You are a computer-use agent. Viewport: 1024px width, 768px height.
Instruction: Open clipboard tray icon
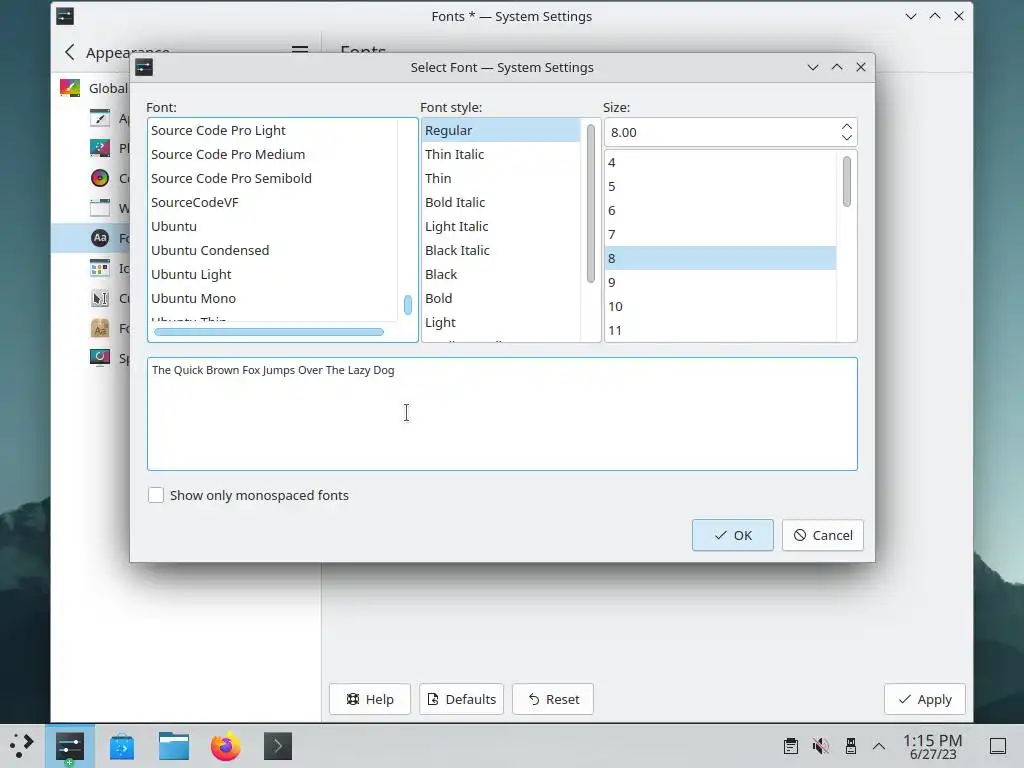point(790,746)
